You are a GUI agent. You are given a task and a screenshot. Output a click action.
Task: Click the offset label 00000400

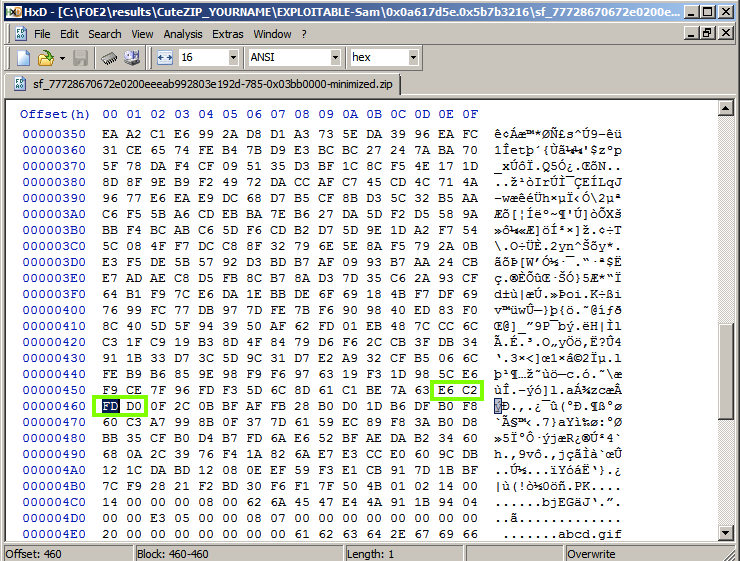point(54,310)
